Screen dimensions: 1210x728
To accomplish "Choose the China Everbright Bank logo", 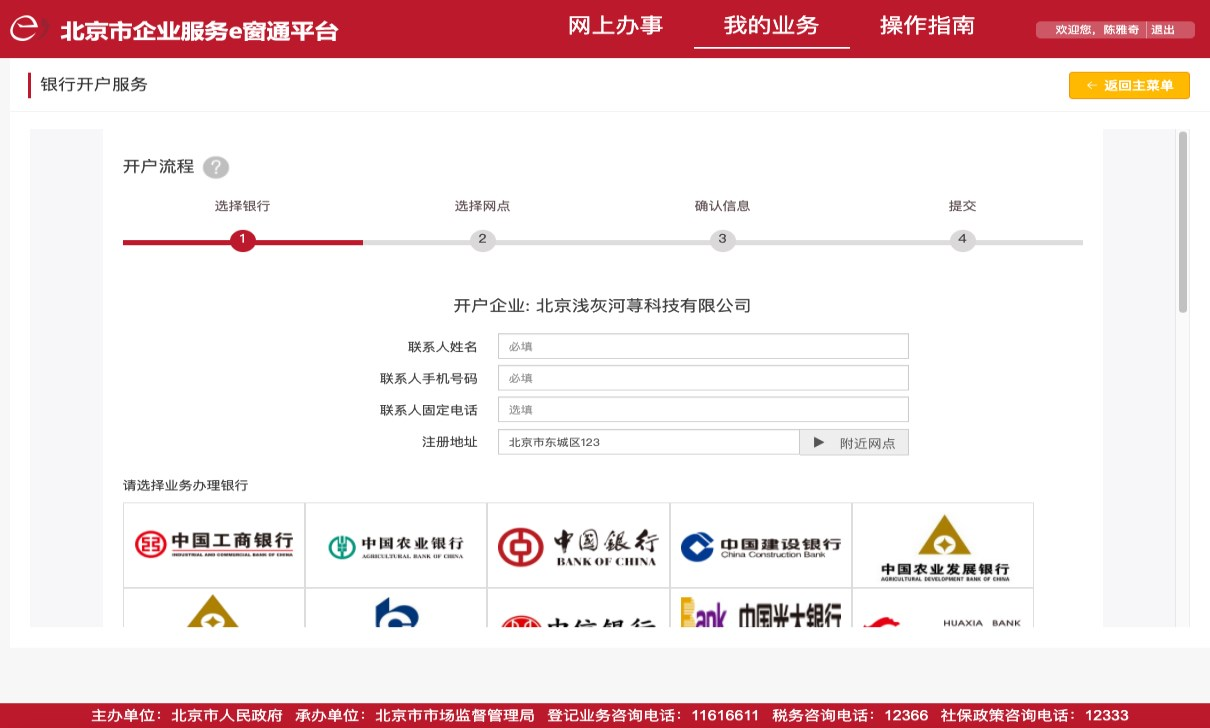I will (760, 611).
